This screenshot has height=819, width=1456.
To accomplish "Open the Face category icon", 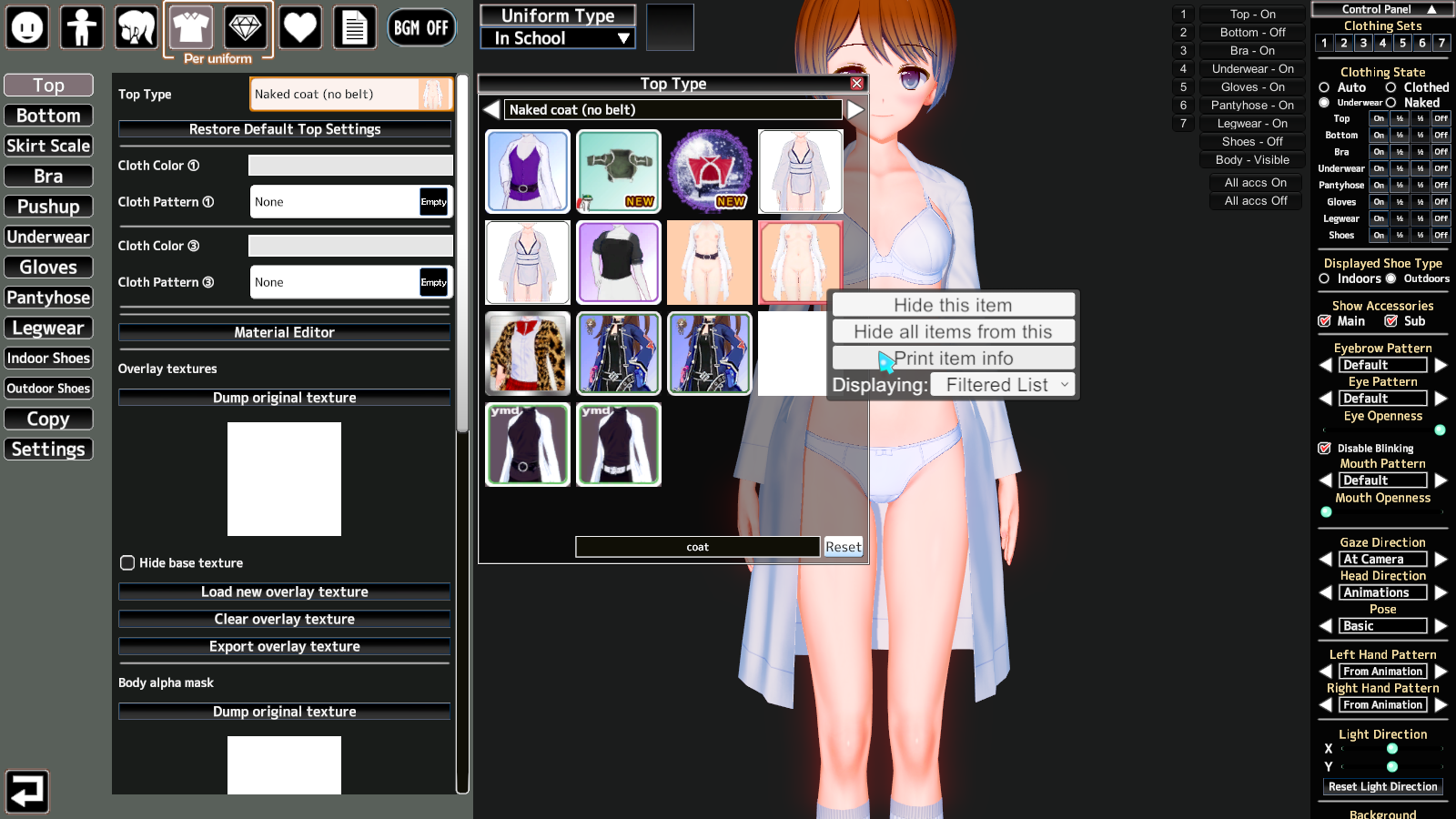I will [x=27, y=27].
